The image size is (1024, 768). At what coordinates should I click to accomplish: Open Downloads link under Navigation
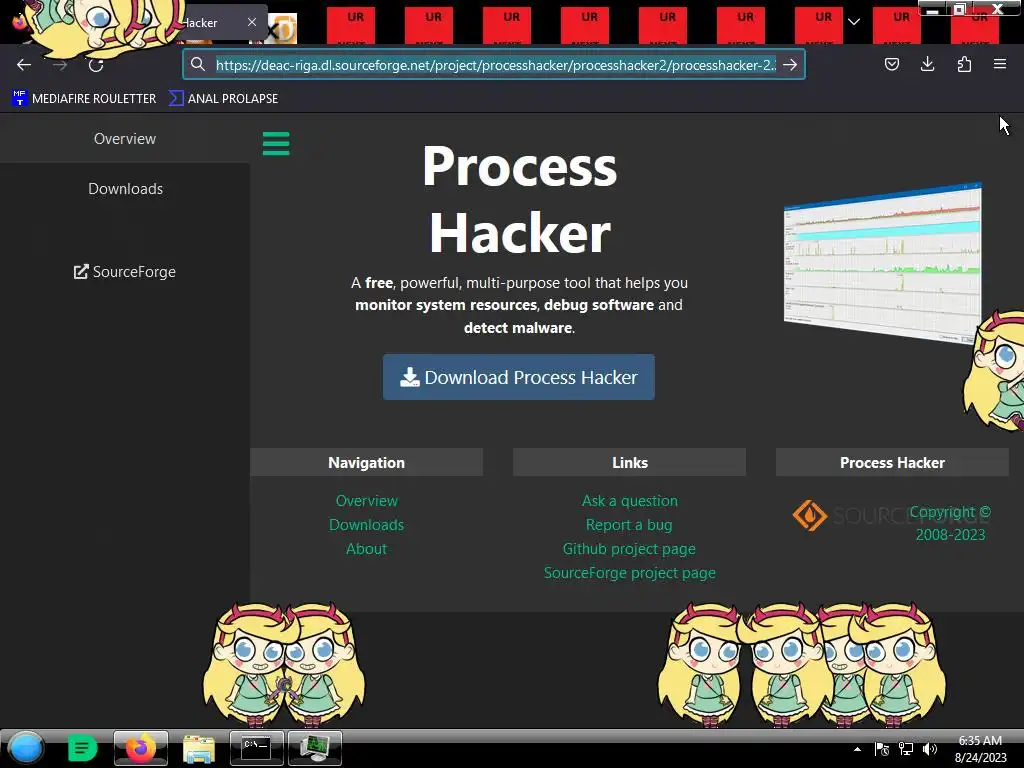(366, 525)
